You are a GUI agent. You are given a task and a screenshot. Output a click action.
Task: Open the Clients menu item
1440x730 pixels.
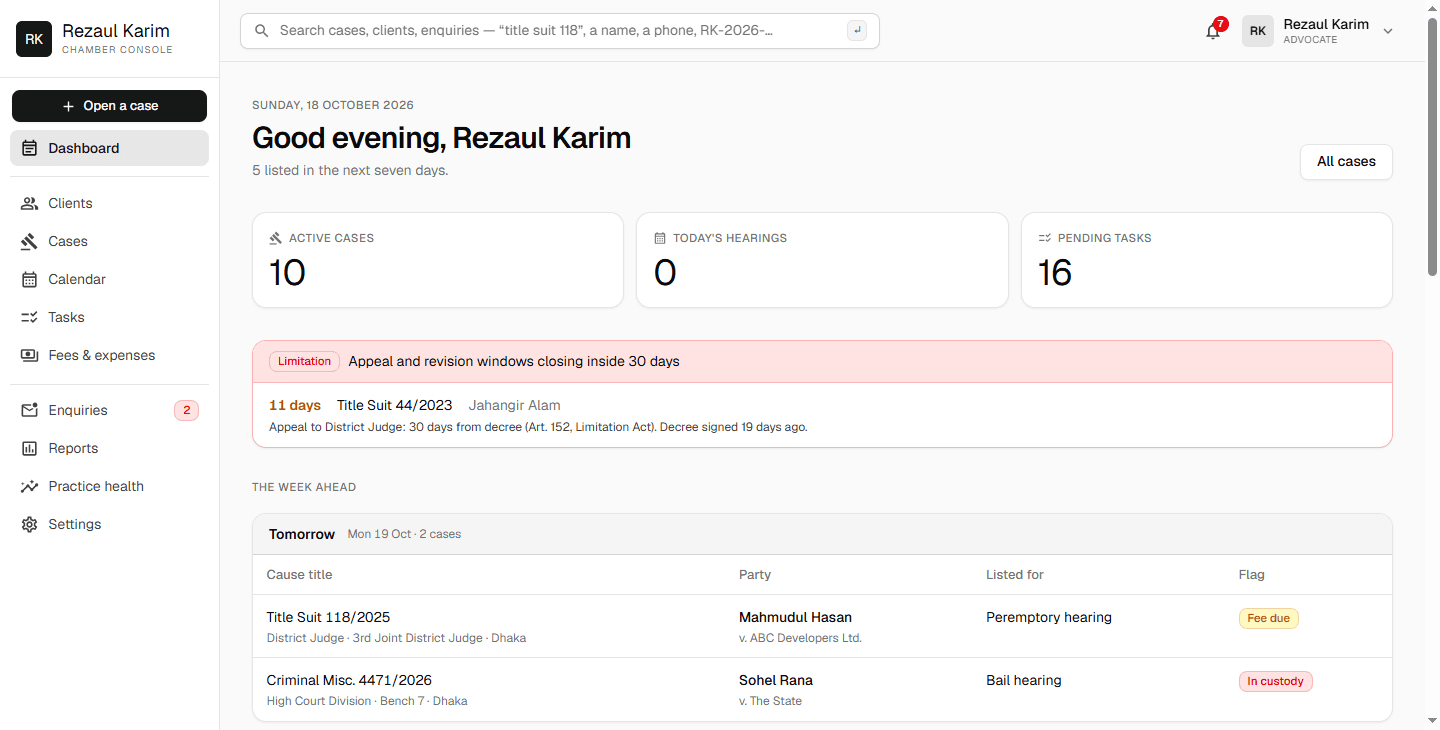109,203
